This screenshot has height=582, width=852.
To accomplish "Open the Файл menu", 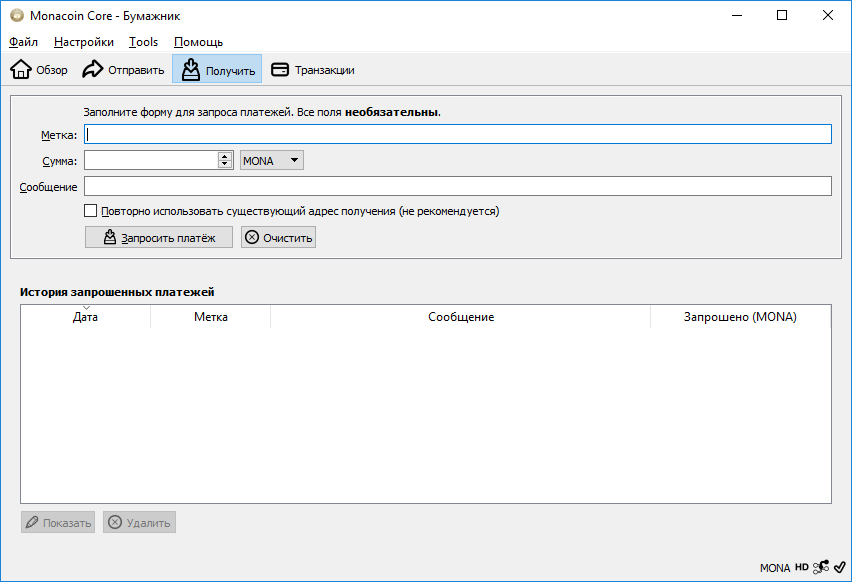I will pyautogui.click(x=23, y=42).
